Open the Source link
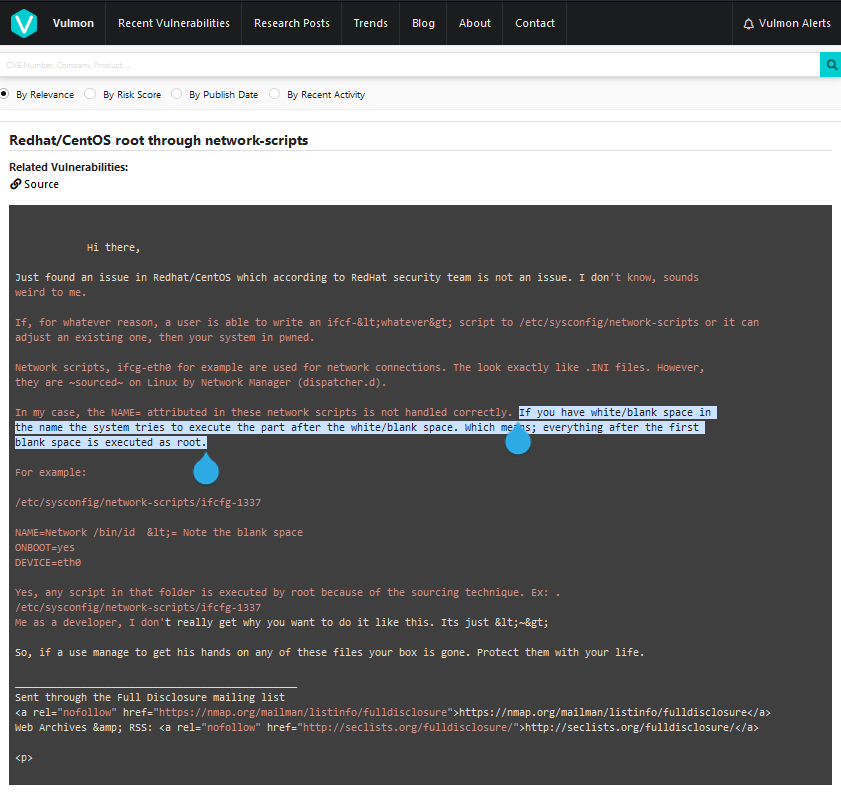The height and width of the screenshot is (795, 841). (x=41, y=184)
